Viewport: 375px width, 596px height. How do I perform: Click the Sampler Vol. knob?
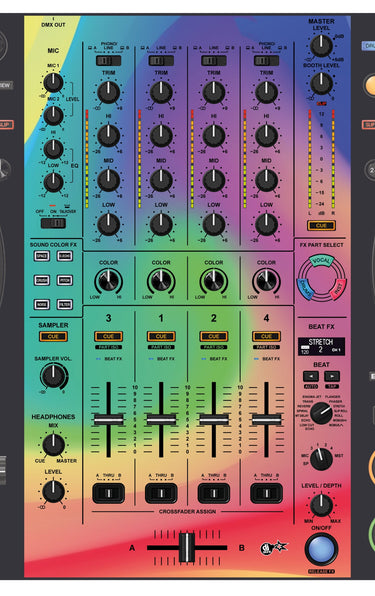53,376
